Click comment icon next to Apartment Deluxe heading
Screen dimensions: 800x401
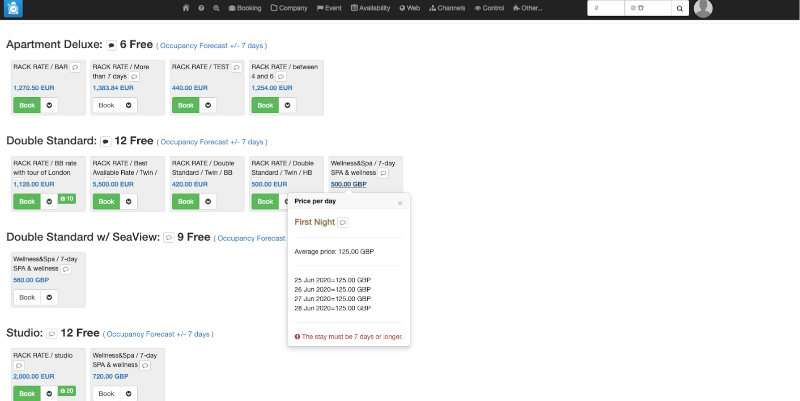[111, 46]
